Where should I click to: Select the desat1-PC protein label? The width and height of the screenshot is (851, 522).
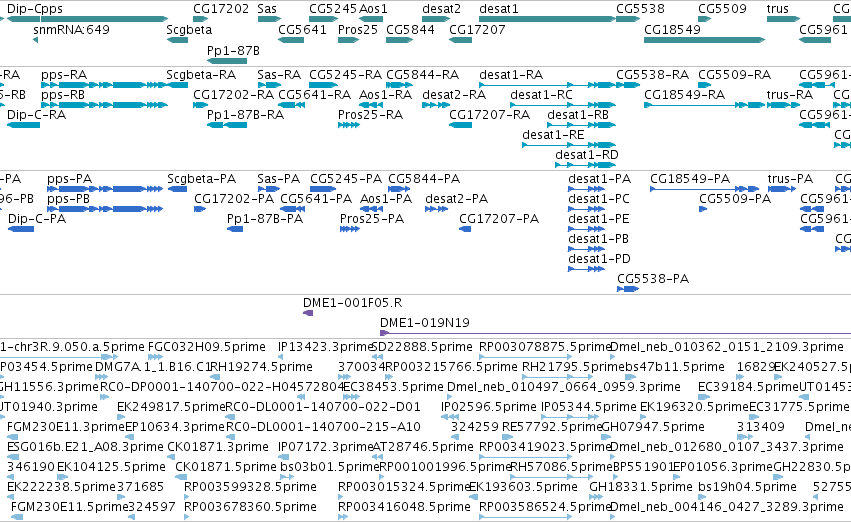tap(599, 199)
